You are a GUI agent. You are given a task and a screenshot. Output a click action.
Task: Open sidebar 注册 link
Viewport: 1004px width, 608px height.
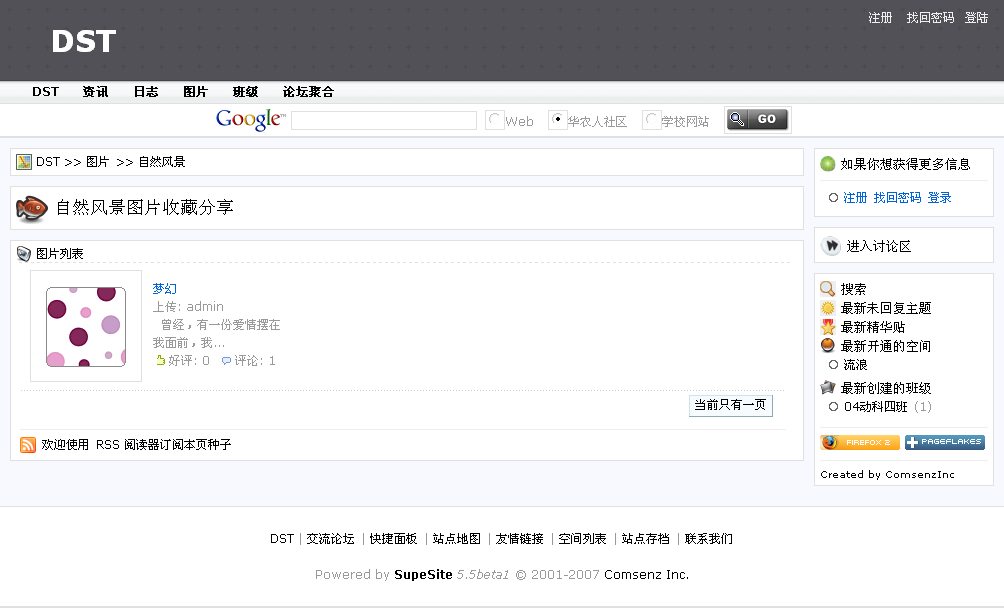(x=855, y=198)
